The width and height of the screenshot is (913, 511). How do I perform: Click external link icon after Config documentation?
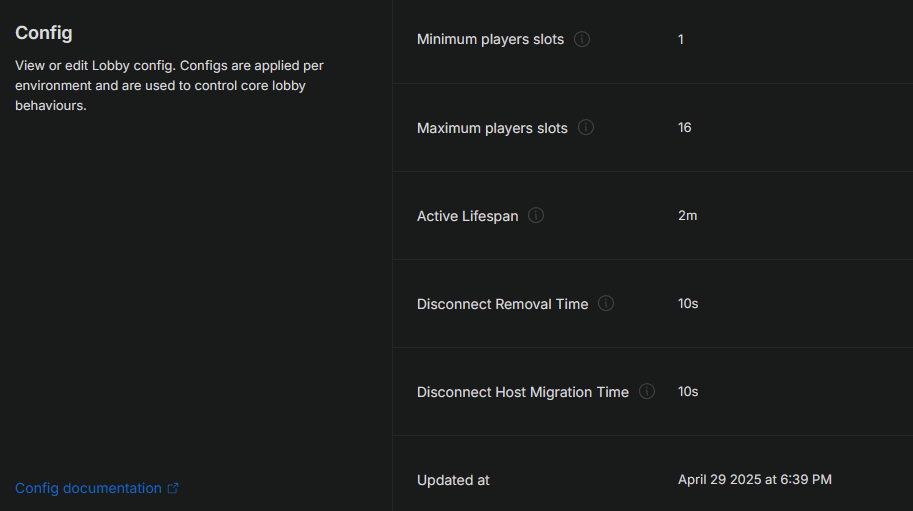[x=173, y=488]
